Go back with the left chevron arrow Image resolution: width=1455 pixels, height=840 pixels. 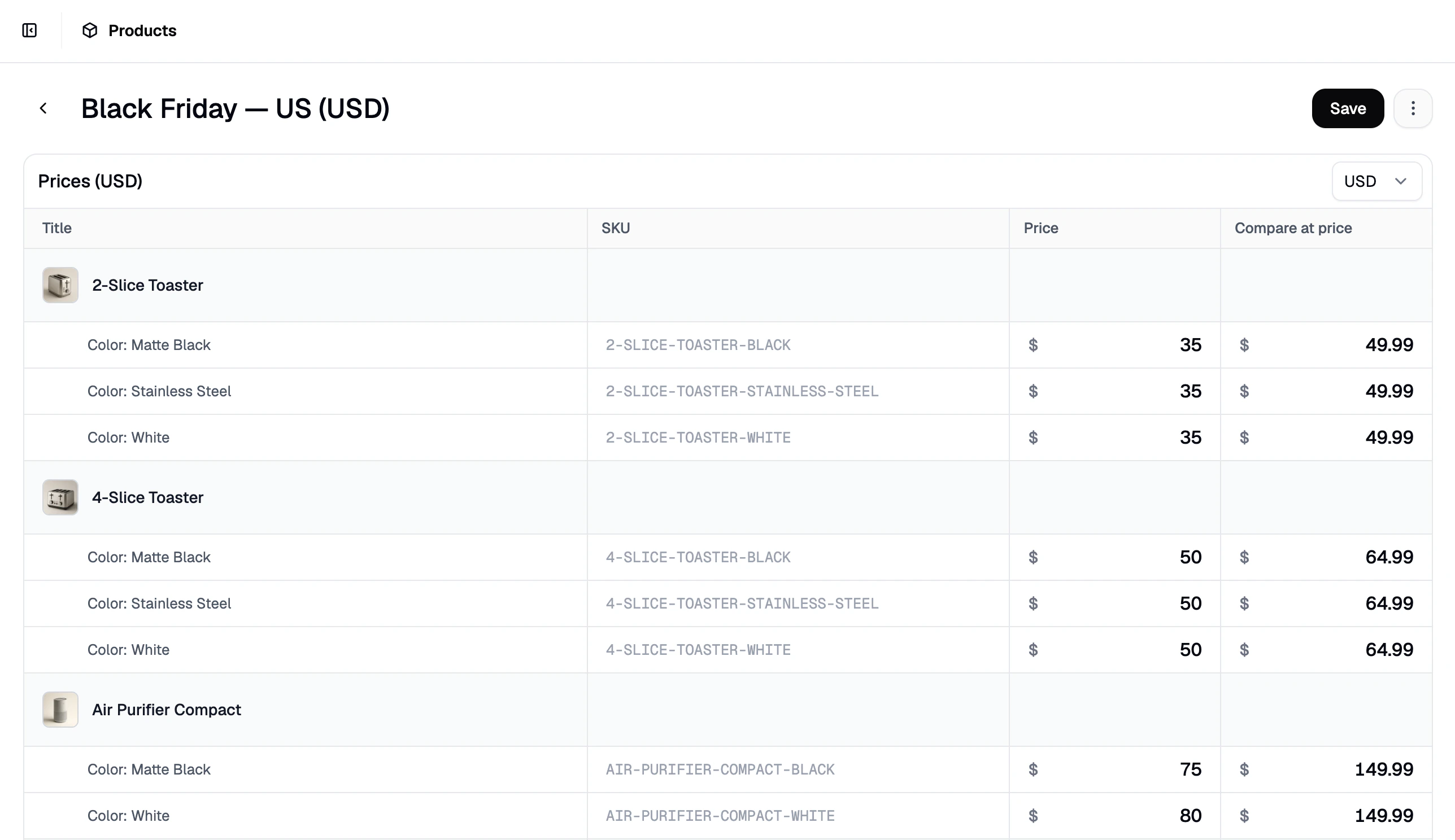pyautogui.click(x=43, y=108)
